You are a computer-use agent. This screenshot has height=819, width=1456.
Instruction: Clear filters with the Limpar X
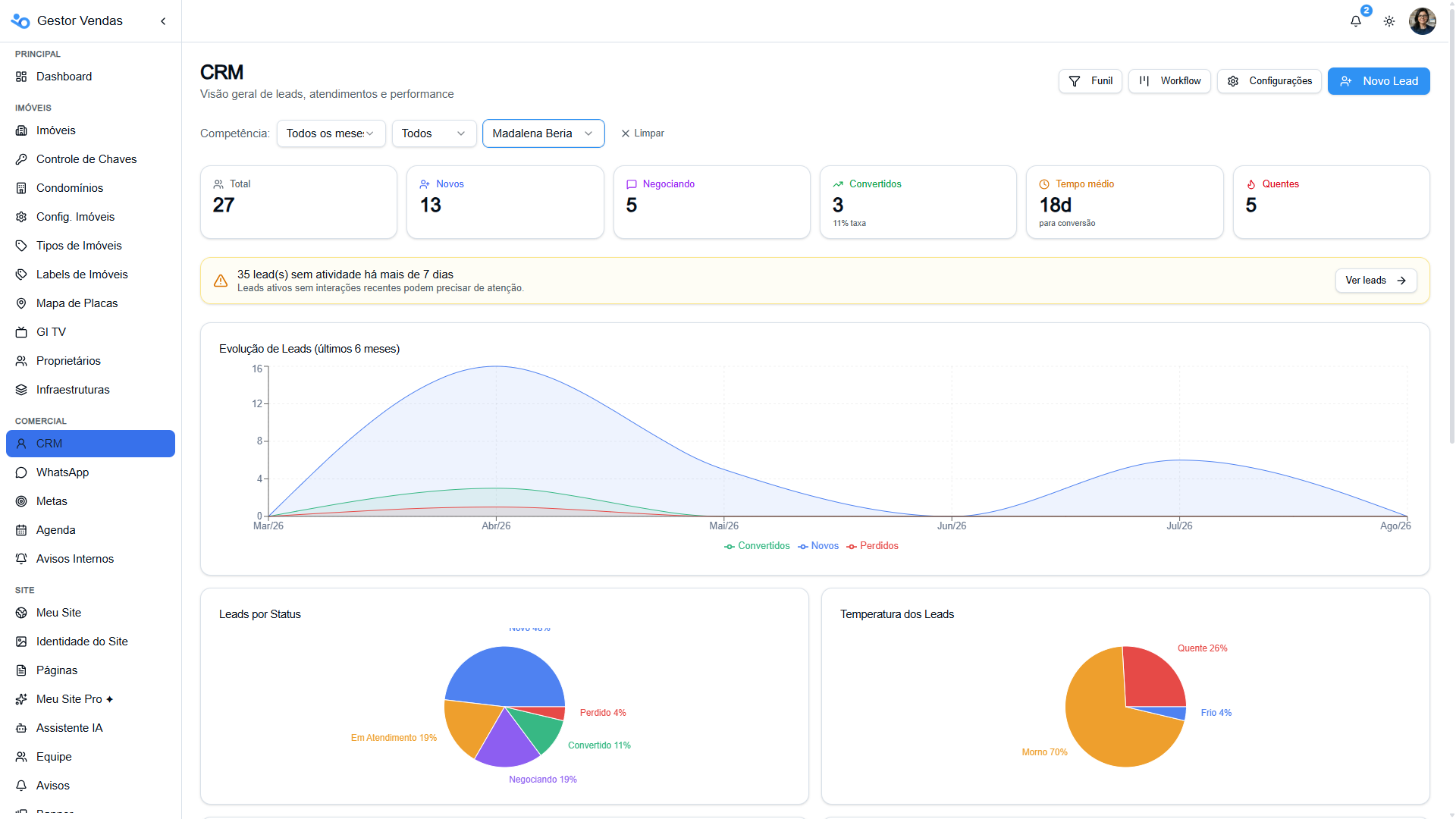click(x=642, y=133)
